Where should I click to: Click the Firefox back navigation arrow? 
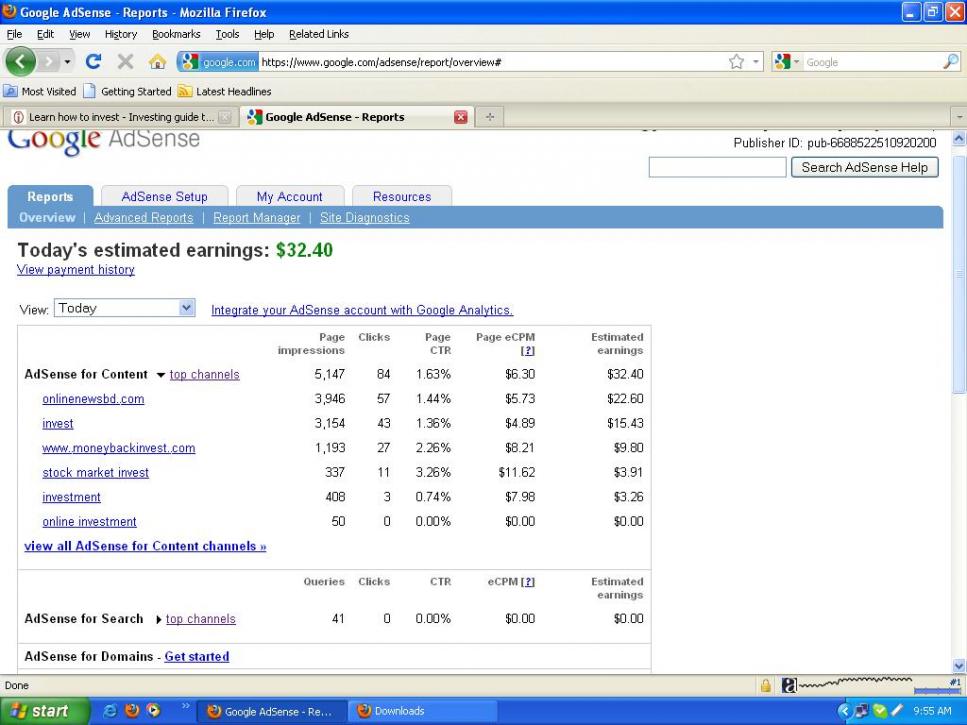click(x=22, y=62)
